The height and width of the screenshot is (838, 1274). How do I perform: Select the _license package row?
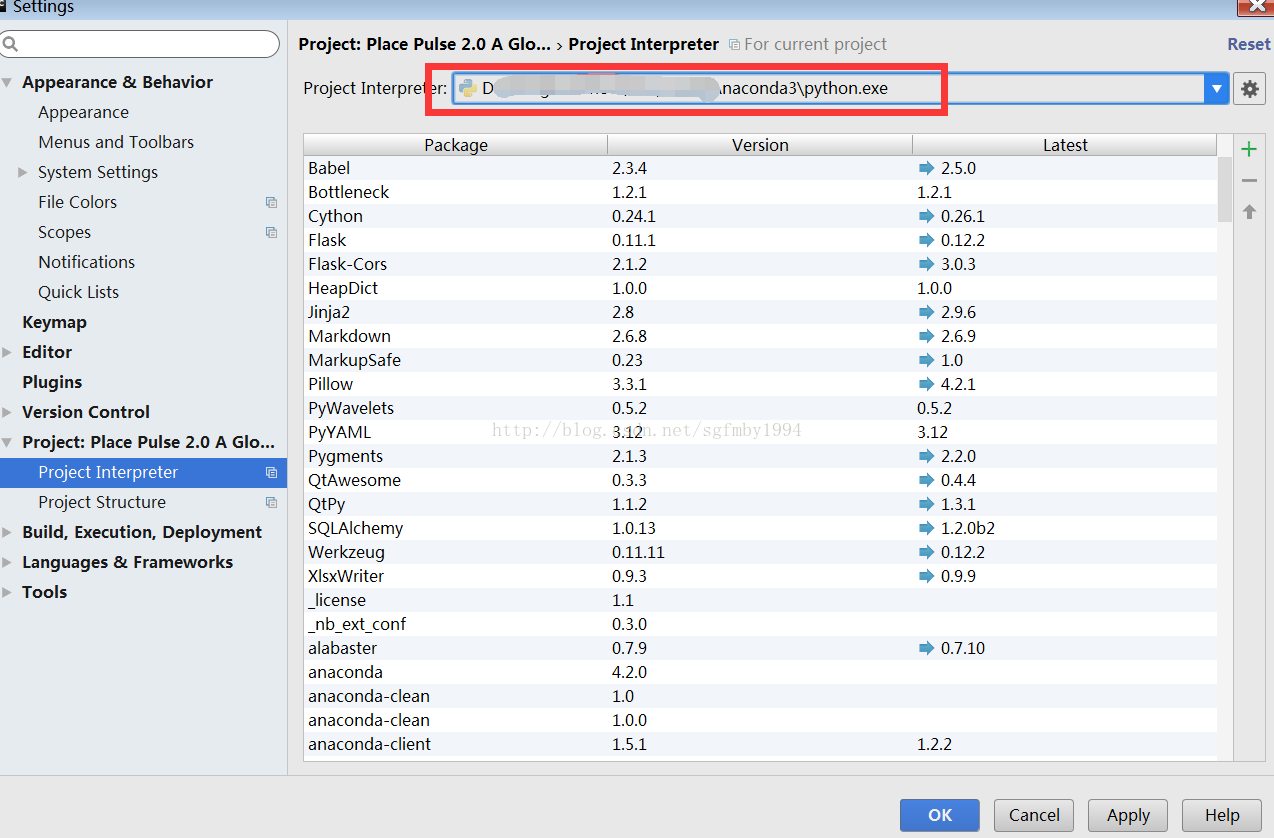(x=760, y=600)
